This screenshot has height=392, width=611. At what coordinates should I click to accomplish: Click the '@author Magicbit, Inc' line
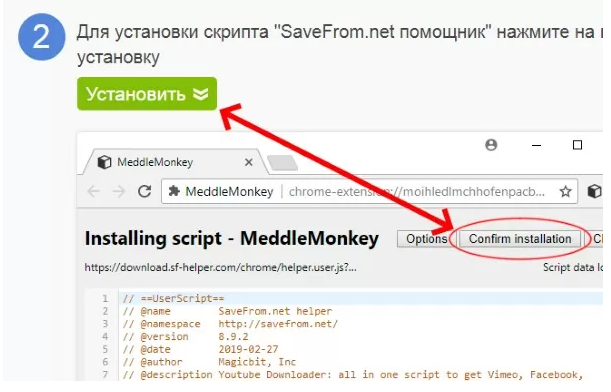pos(209,362)
